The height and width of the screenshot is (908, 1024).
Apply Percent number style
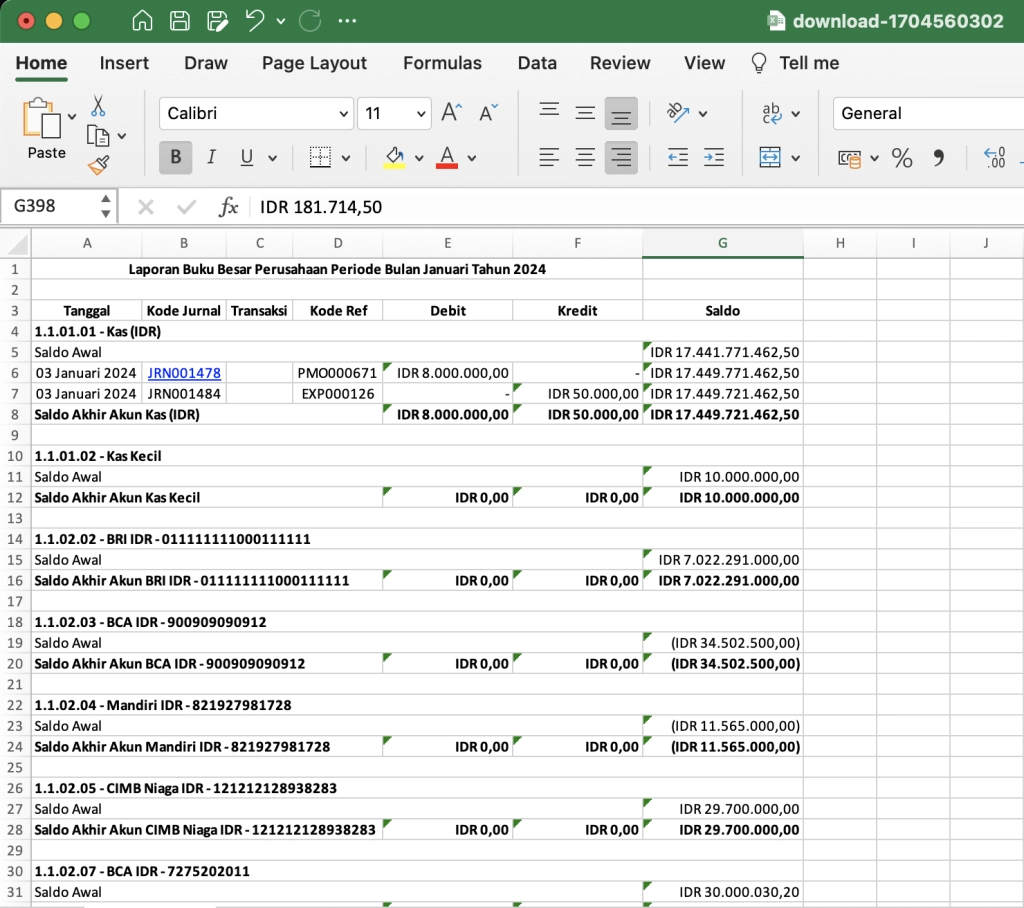[901, 157]
